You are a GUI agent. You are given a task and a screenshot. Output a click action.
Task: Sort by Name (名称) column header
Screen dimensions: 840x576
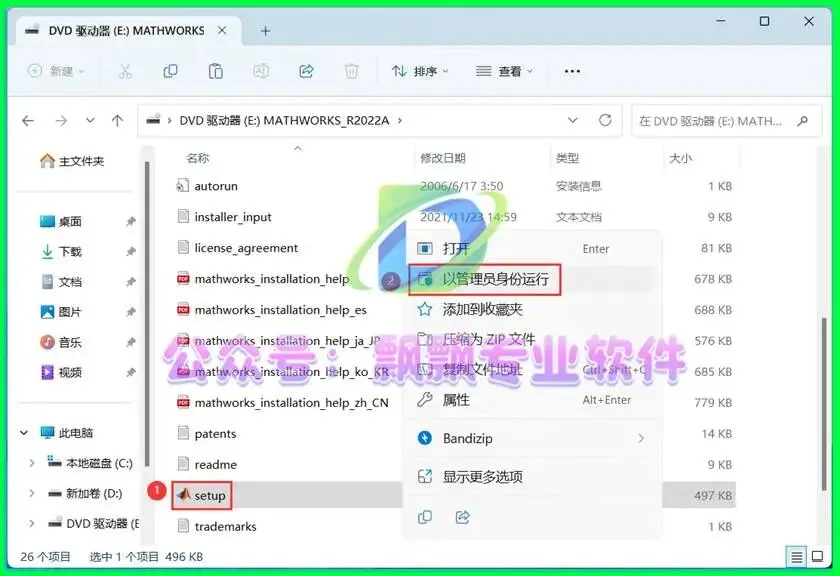click(x=197, y=158)
